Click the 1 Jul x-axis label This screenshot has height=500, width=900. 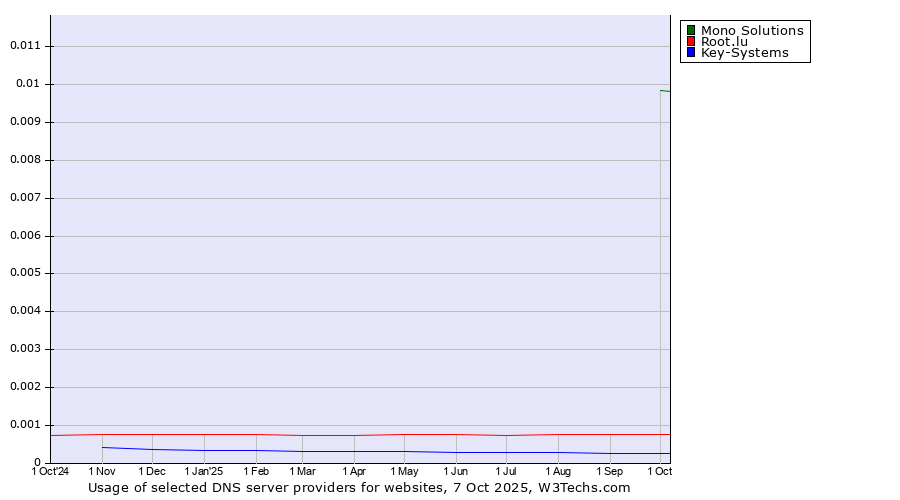point(506,471)
